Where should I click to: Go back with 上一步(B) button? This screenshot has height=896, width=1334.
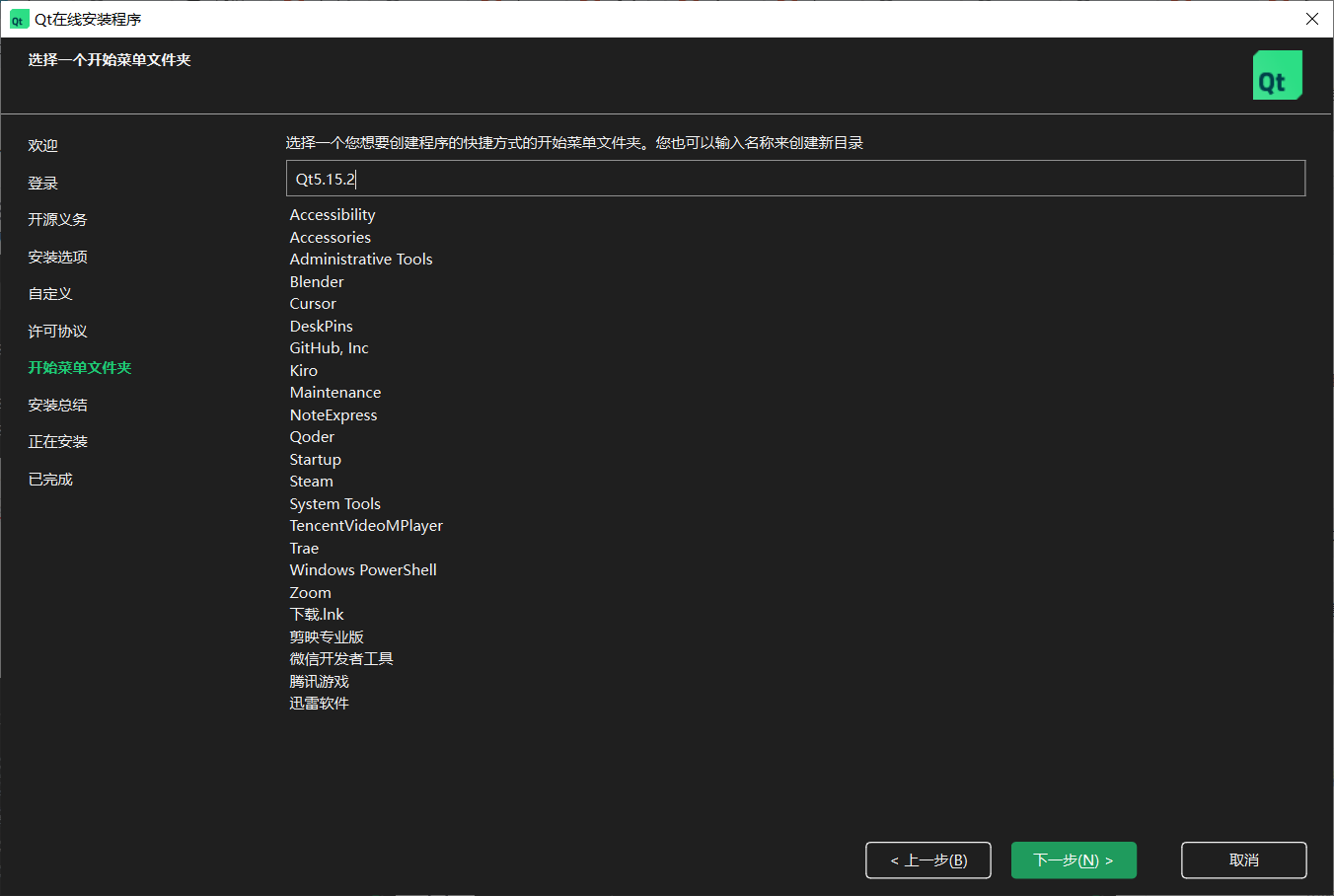(928, 860)
